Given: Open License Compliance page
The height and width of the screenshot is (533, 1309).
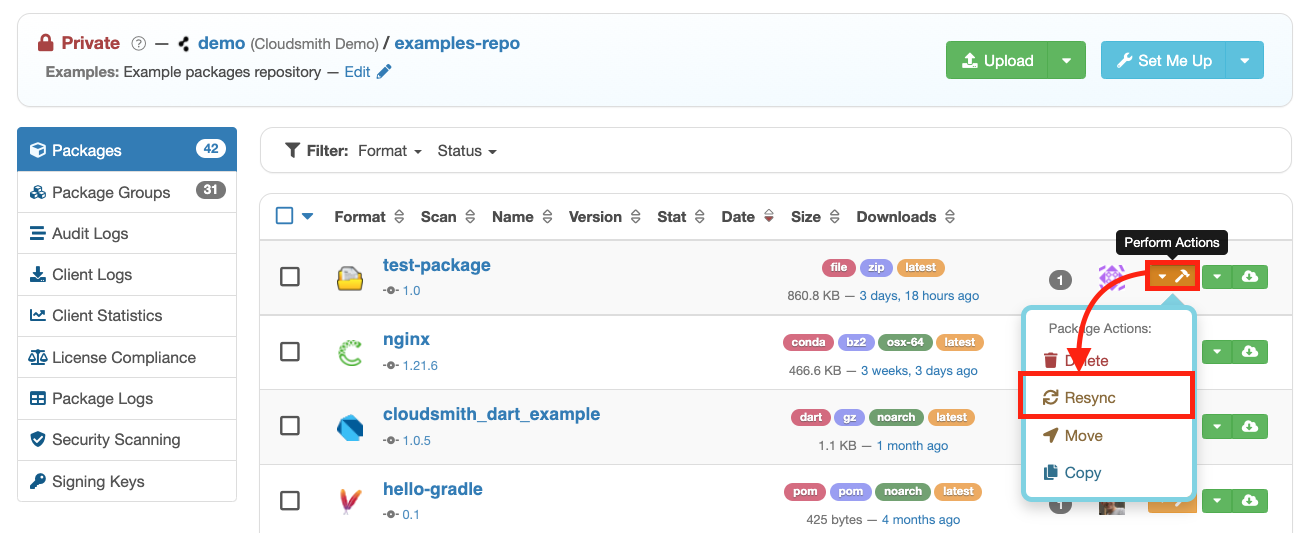Looking at the screenshot, I should pyautogui.click(x=127, y=357).
